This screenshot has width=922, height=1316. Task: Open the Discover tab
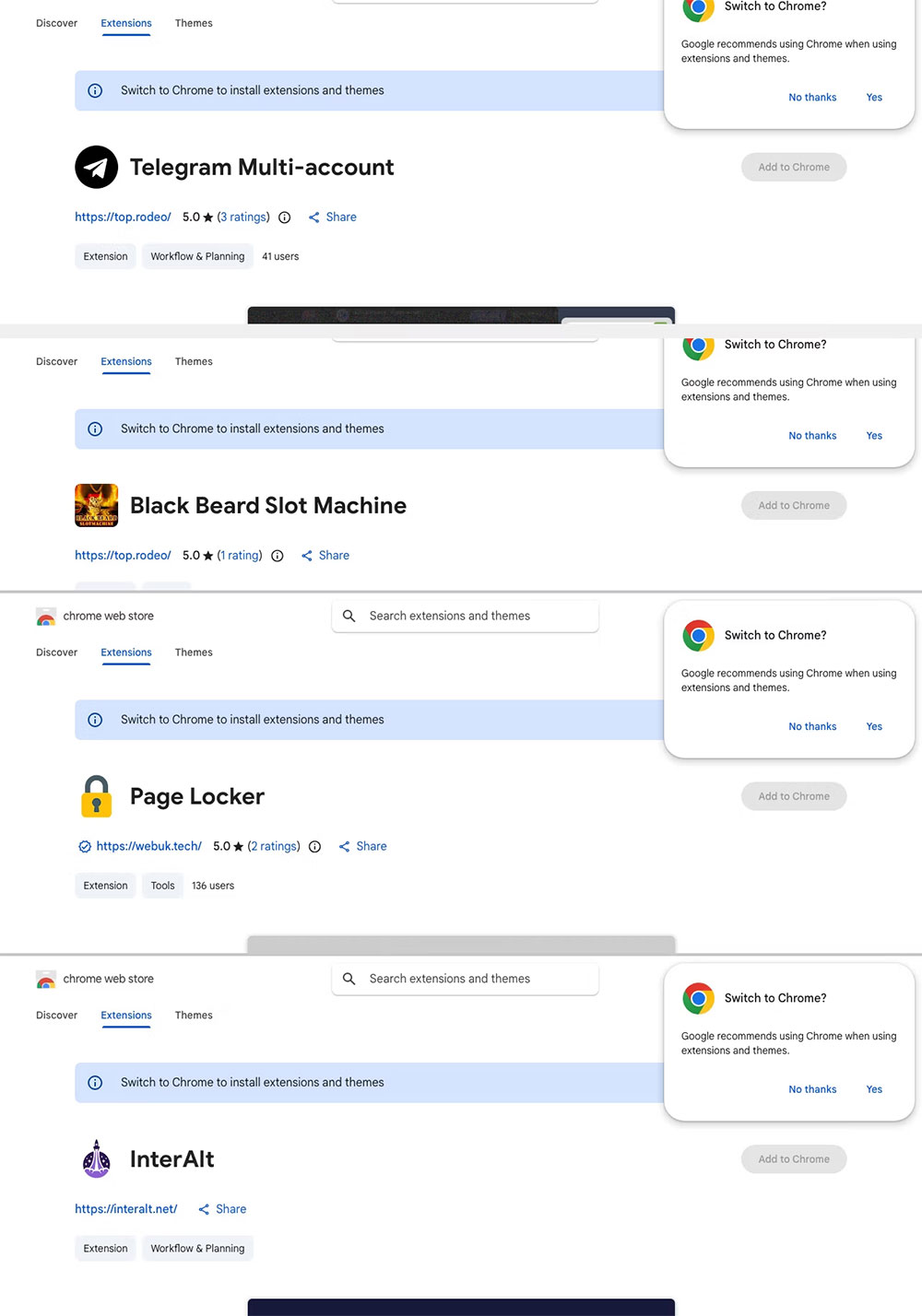[x=56, y=652]
